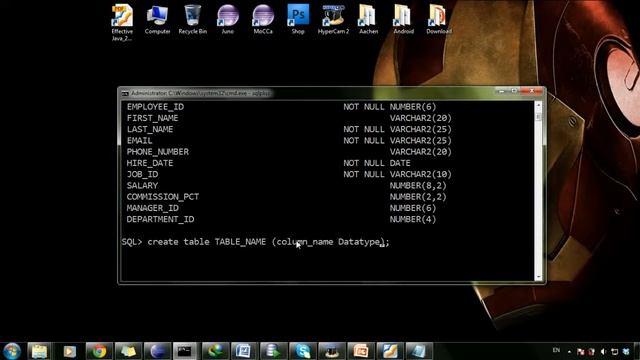Click the LAST_NAME column row

coord(289,129)
